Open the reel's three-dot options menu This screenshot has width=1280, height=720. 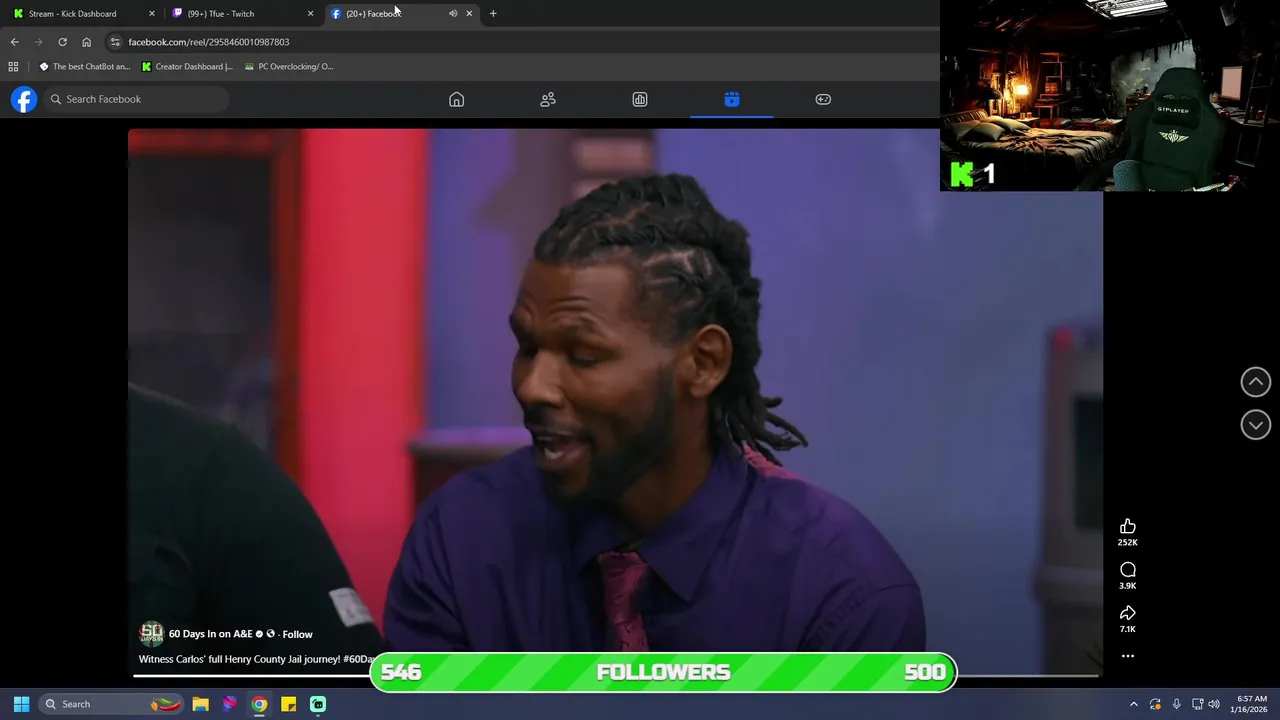(1128, 656)
